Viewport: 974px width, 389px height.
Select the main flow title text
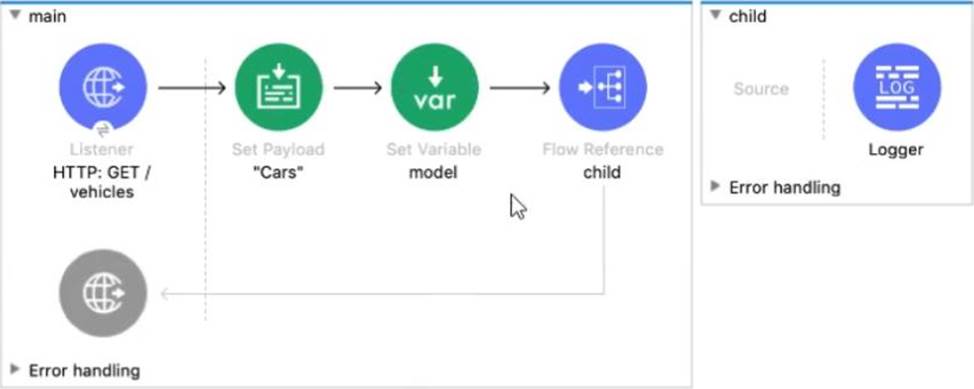[48, 16]
